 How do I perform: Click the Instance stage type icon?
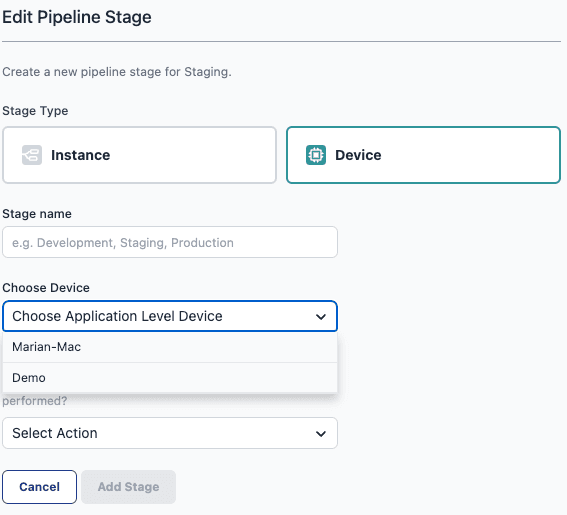point(32,155)
